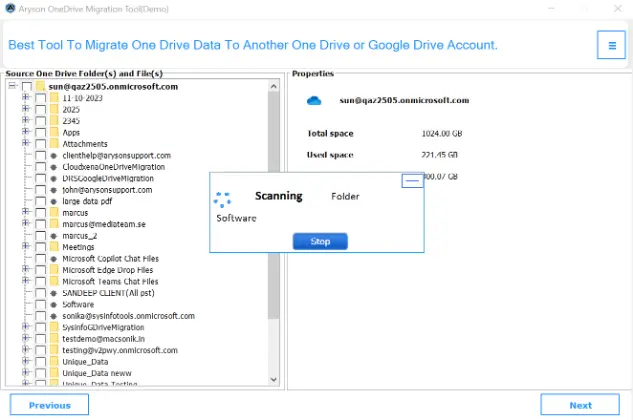
Task: Expand the 11-10-2023 folder
Action: point(26,97)
